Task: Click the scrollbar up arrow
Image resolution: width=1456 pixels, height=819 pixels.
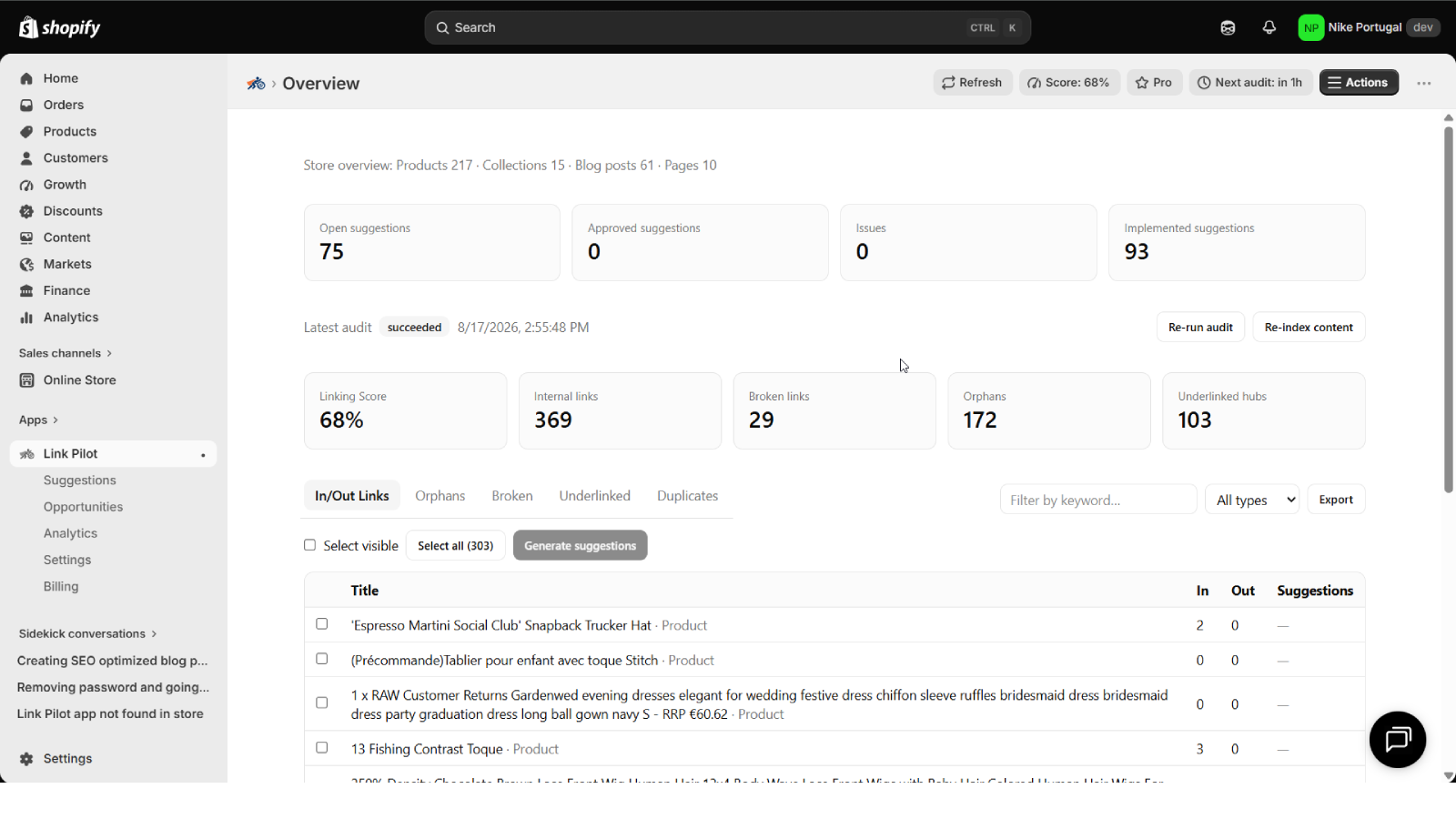Action: click(x=1449, y=118)
